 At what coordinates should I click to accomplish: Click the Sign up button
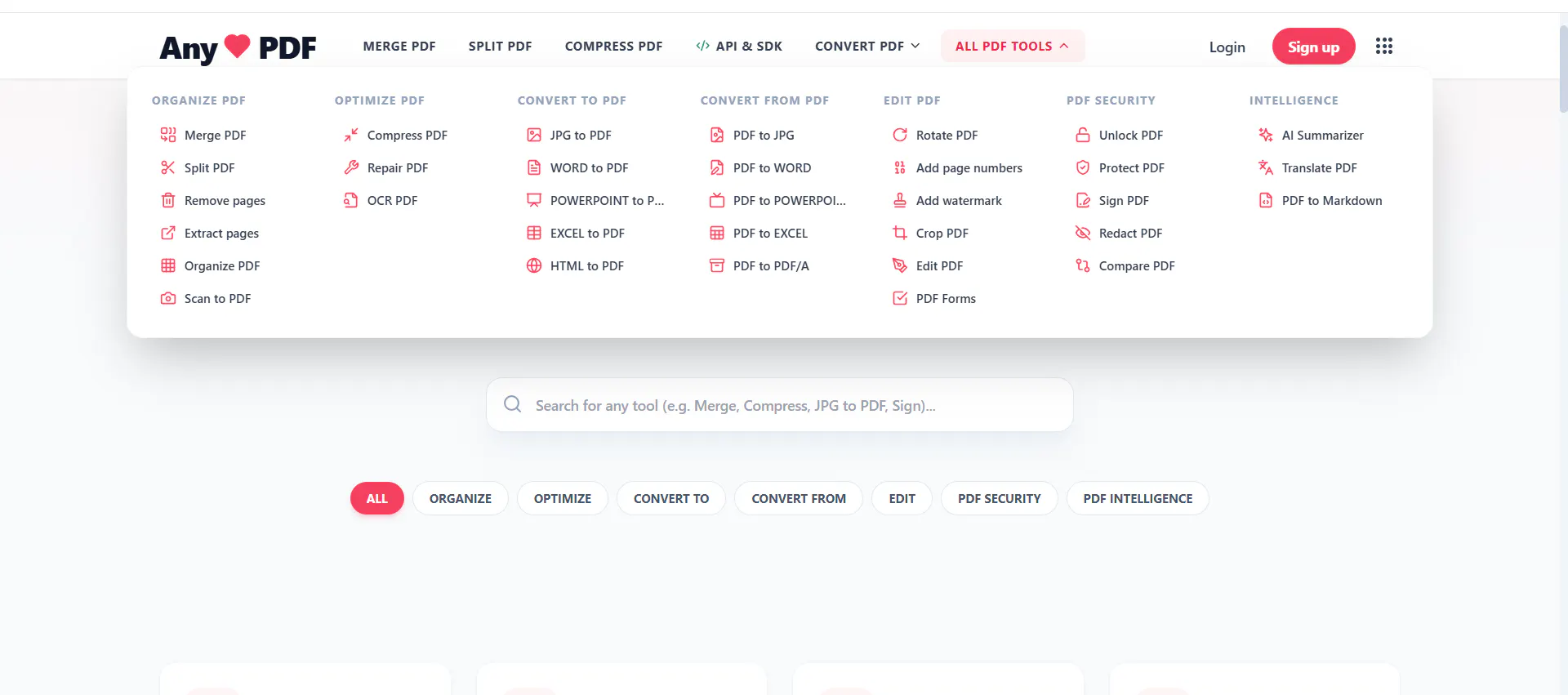coord(1313,47)
